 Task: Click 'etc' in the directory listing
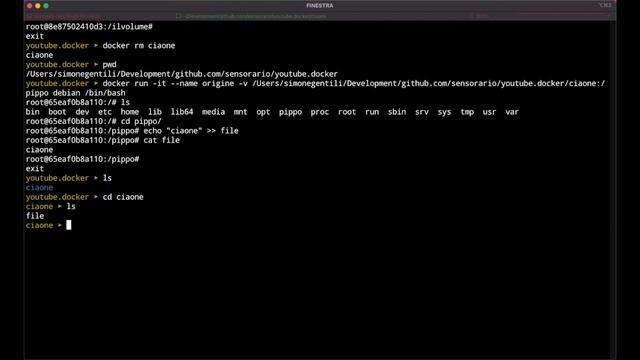point(105,112)
